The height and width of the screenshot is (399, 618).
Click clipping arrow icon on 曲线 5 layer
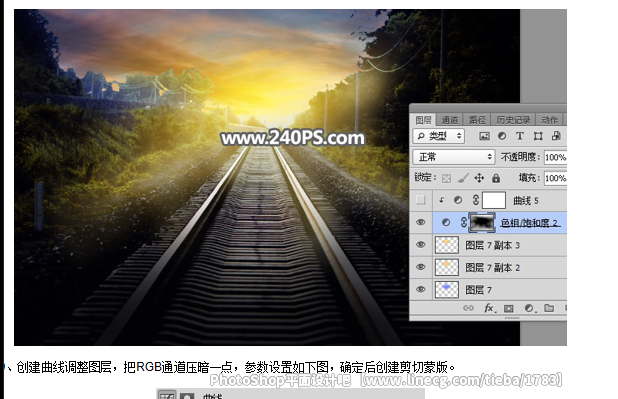[441, 200]
